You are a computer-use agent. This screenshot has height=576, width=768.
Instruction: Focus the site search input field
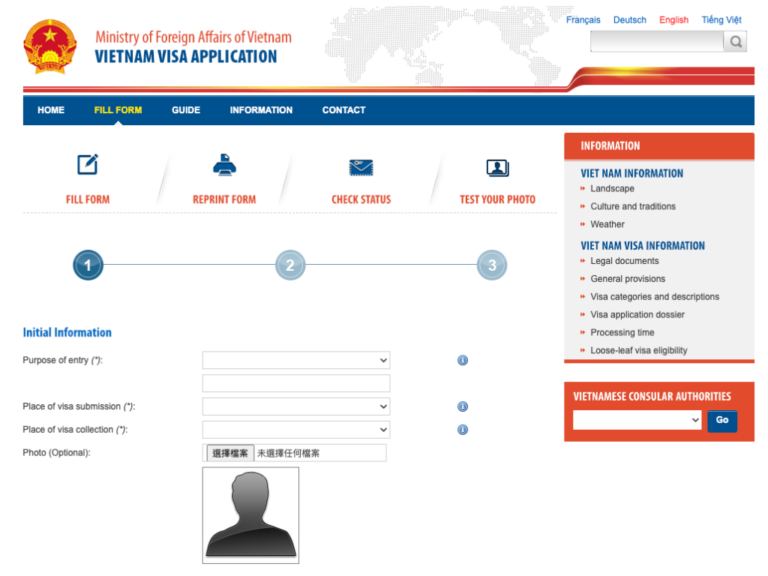657,42
